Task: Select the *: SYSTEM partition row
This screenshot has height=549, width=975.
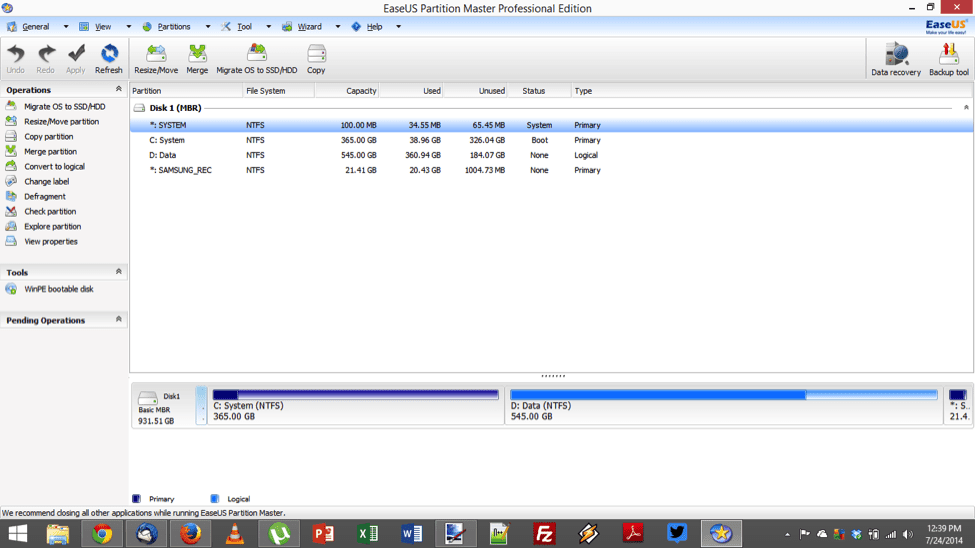Action: [552, 125]
